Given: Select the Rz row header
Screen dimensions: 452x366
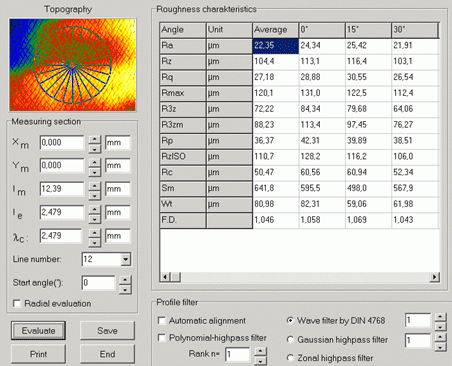Looking at the screenshot, I should 183,62.
